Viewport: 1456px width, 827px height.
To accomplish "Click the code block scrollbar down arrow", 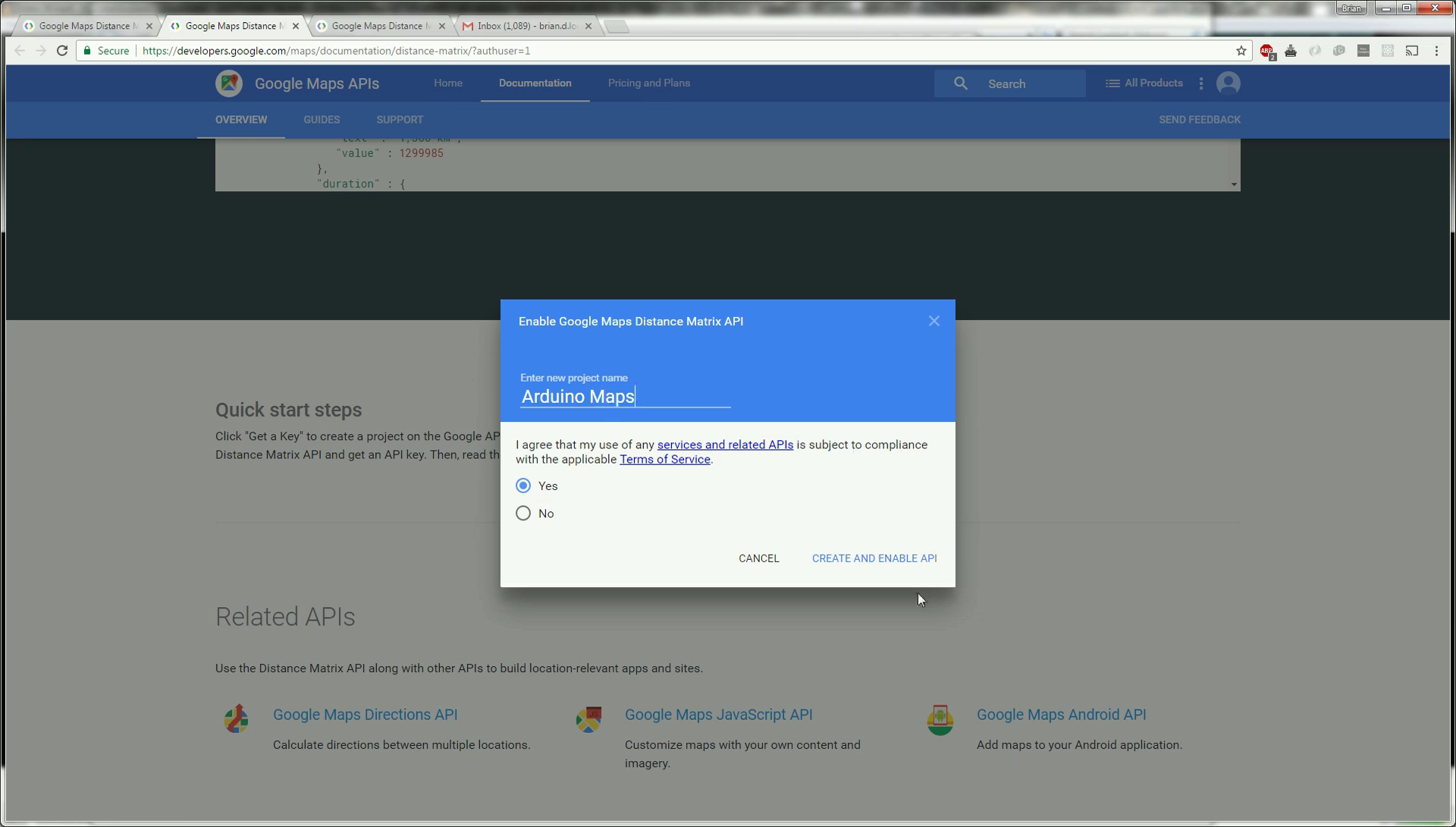I will tap(1234, 184).
